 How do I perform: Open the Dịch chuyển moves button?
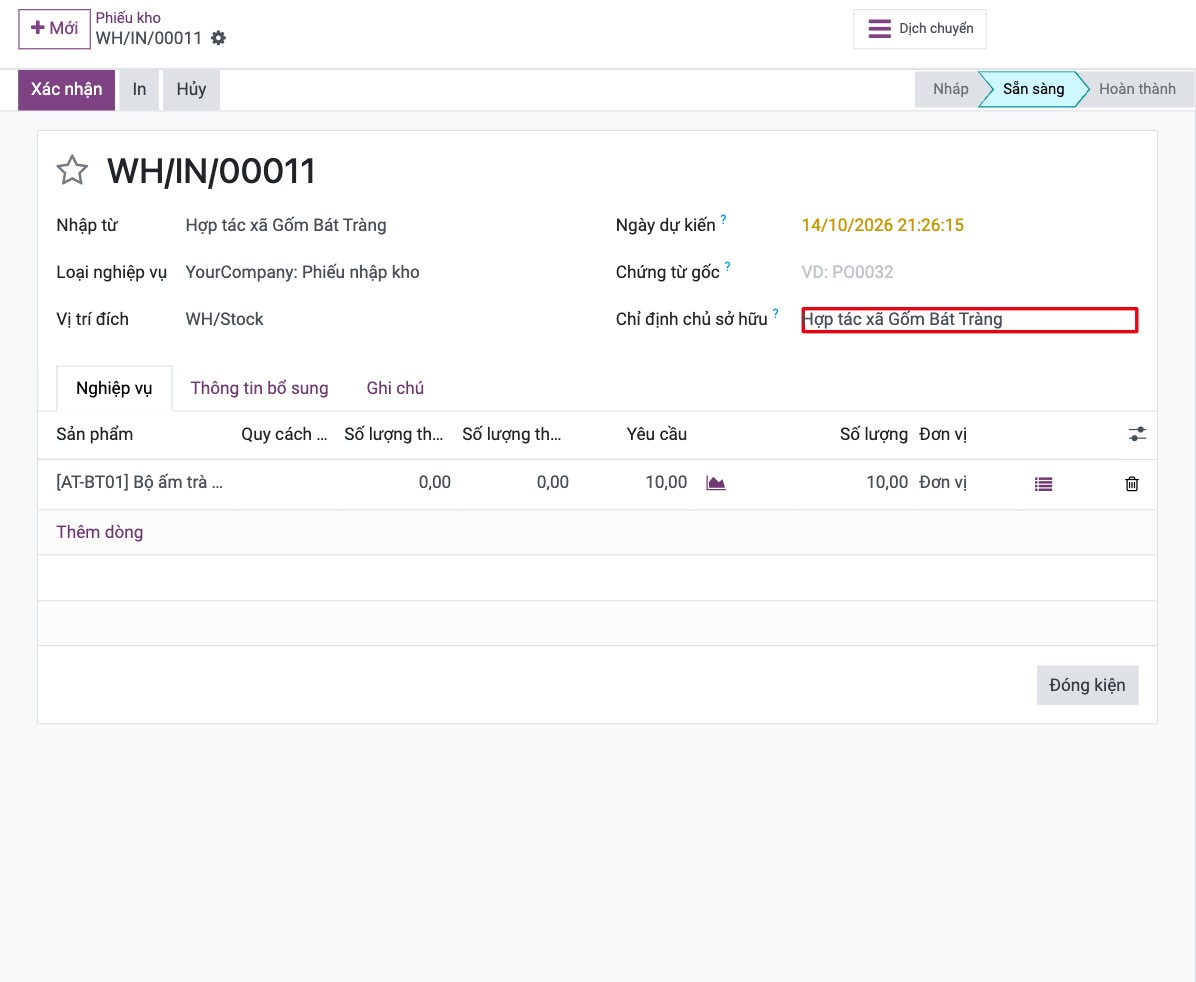(920, 29)
